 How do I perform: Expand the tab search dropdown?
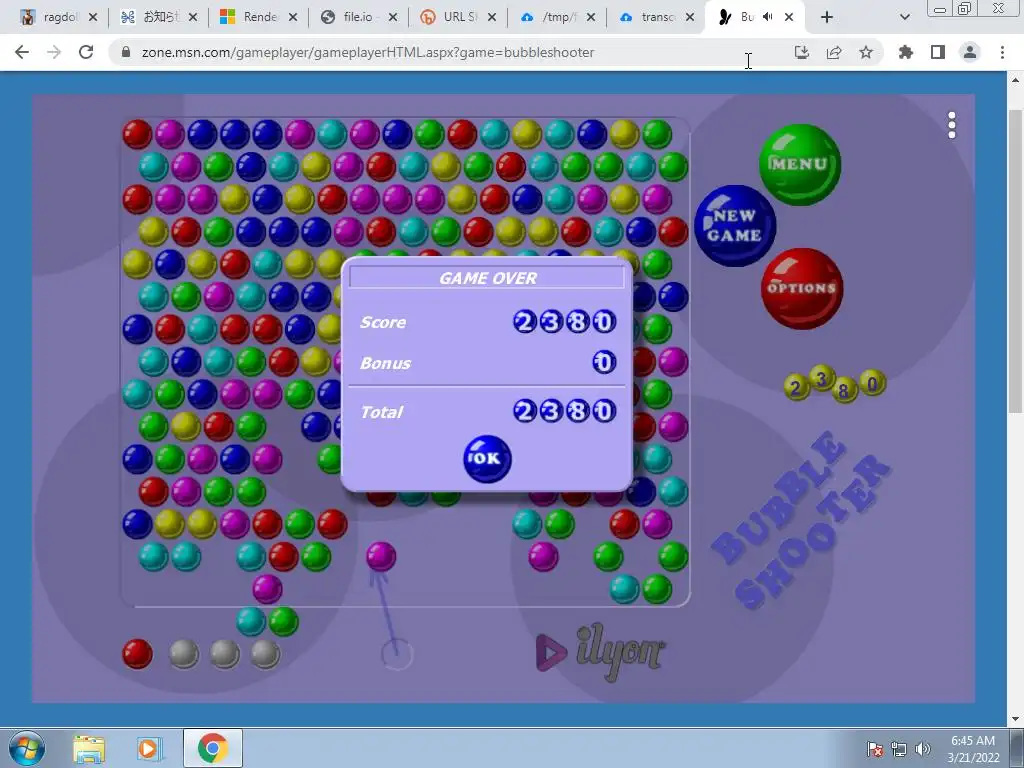tap(904, 18)
